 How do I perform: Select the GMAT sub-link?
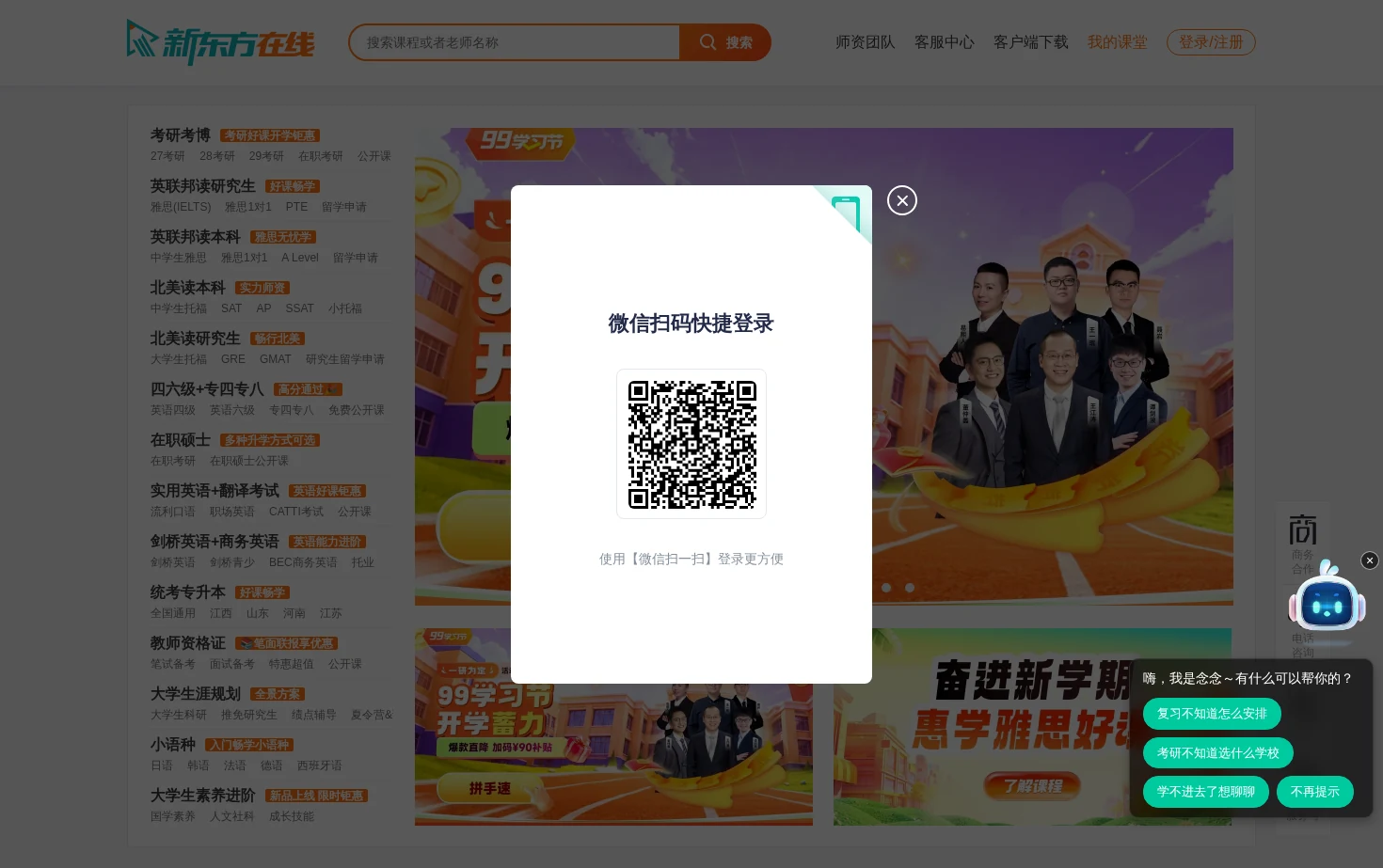point(276,359)
